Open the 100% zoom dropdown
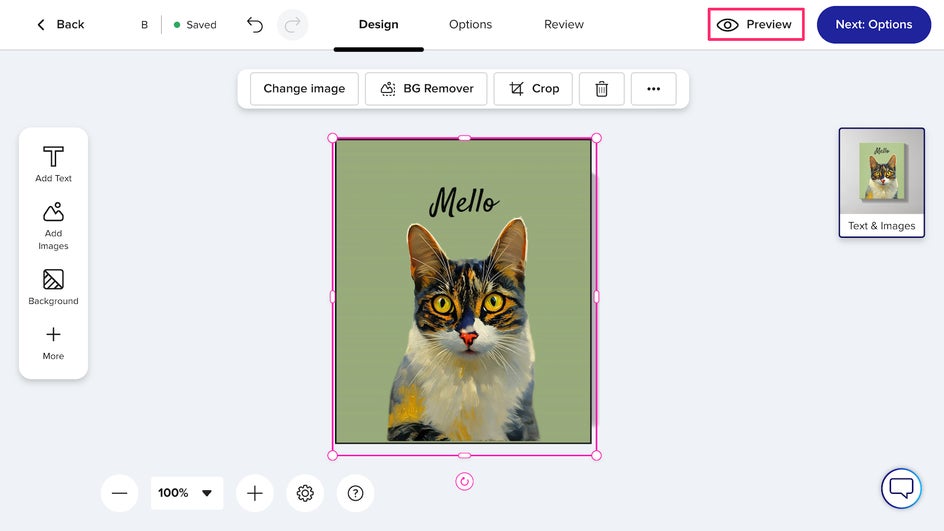Viewport: 944px width, 531px height. [187, 493]
